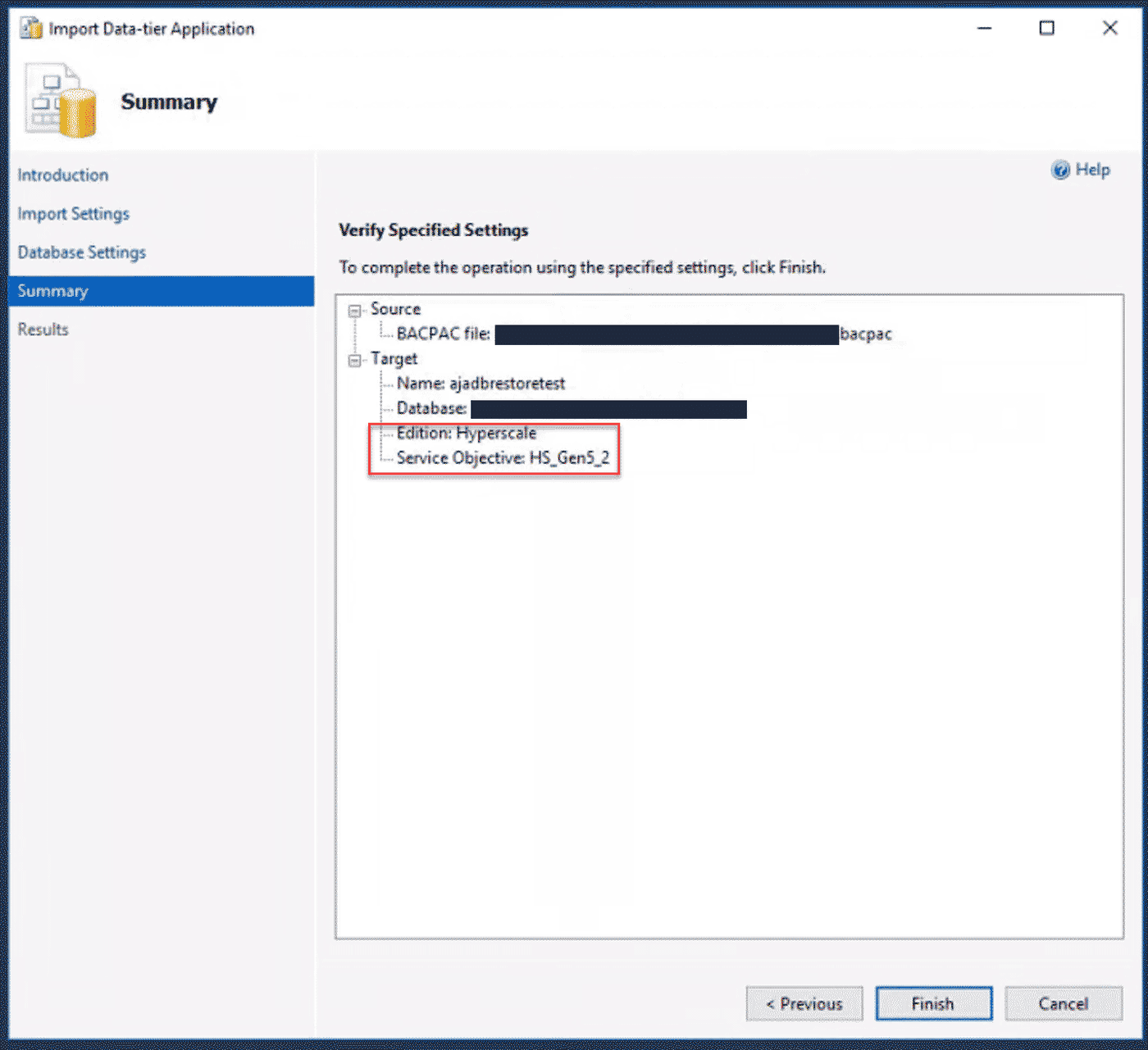Collapse the Target tree node
This screenshot has width=1148, height=1050.
[x=354, y=359]
